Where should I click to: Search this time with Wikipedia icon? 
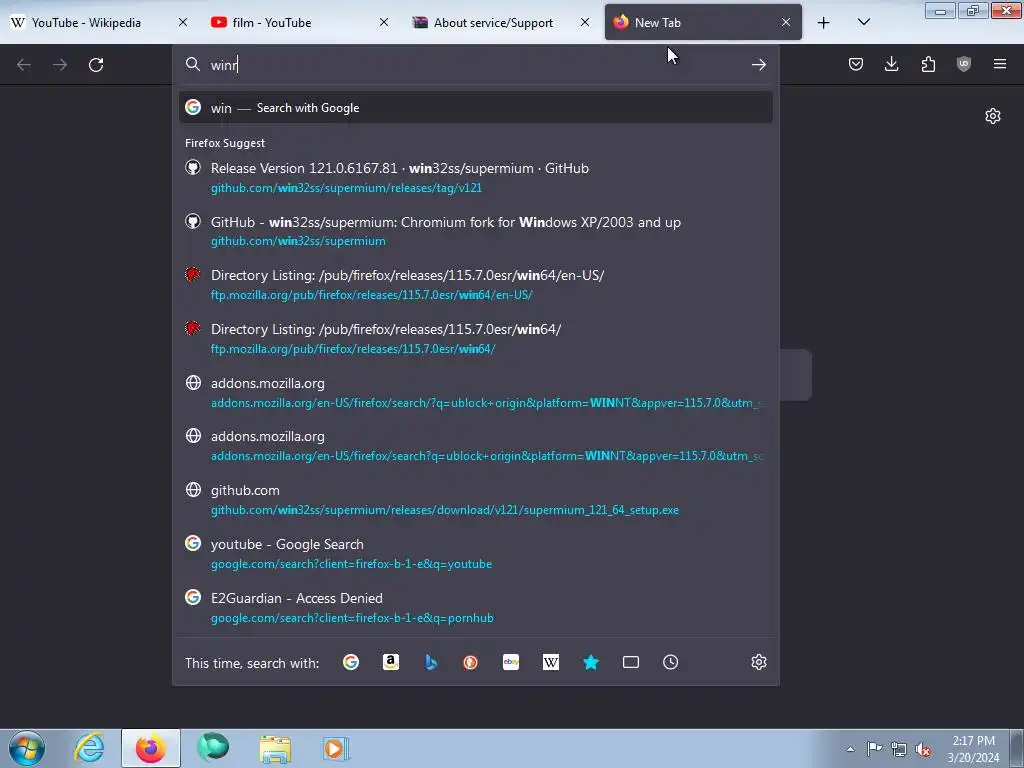(551, 662)
